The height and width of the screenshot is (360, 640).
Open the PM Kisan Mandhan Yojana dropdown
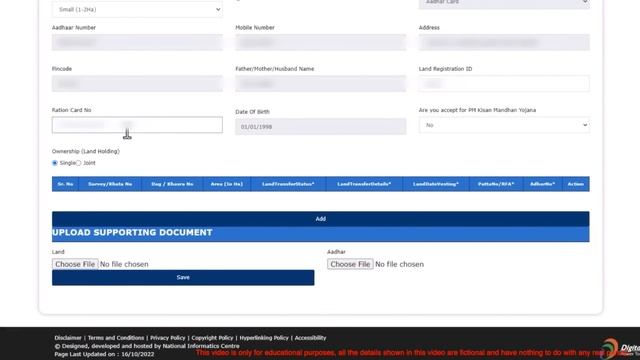pyautogui.click(x=504, y=125)
